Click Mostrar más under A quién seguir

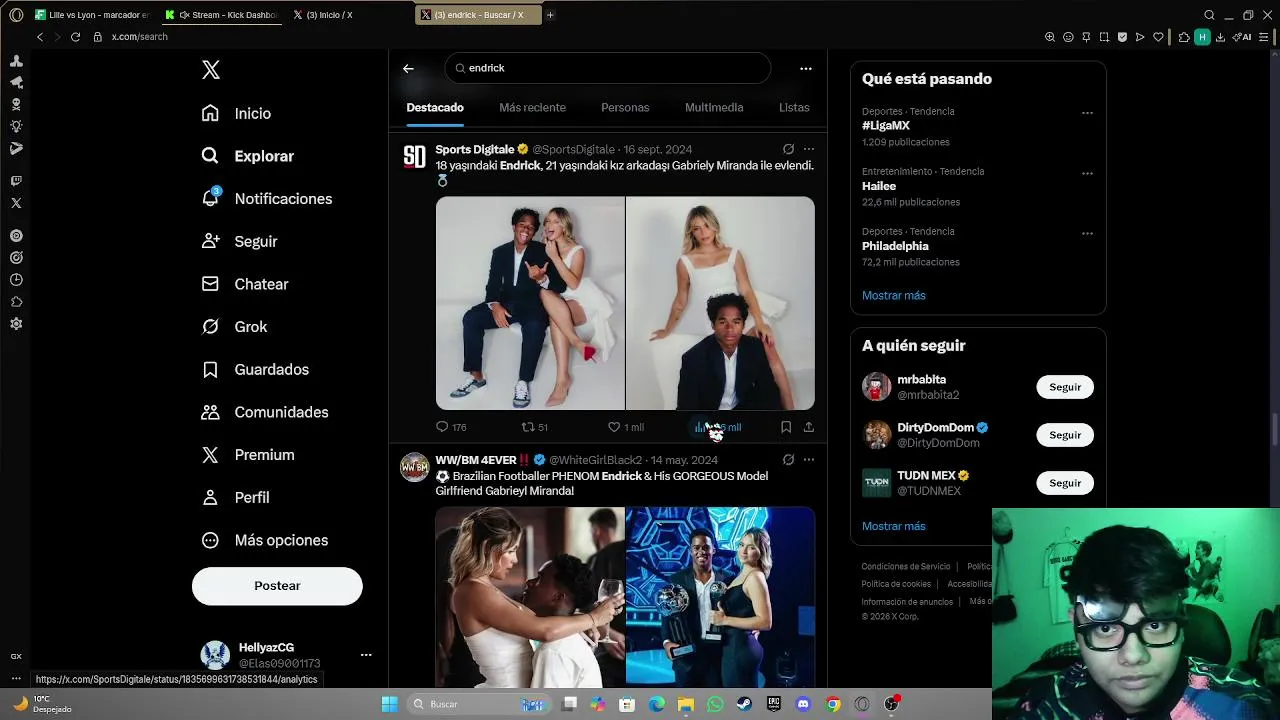point(893,526)
